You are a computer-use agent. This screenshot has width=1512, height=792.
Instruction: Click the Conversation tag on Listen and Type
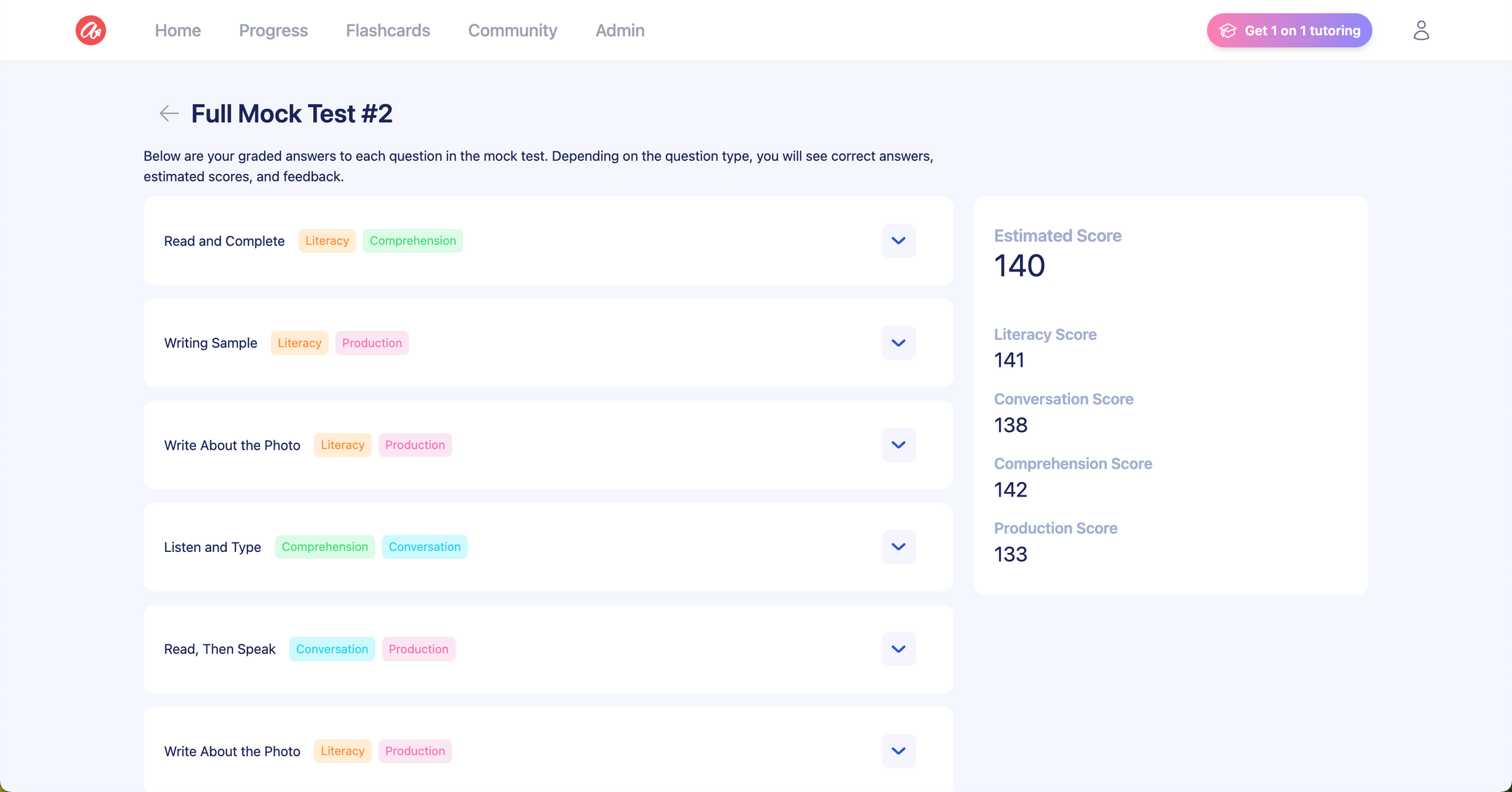point(425,547)
